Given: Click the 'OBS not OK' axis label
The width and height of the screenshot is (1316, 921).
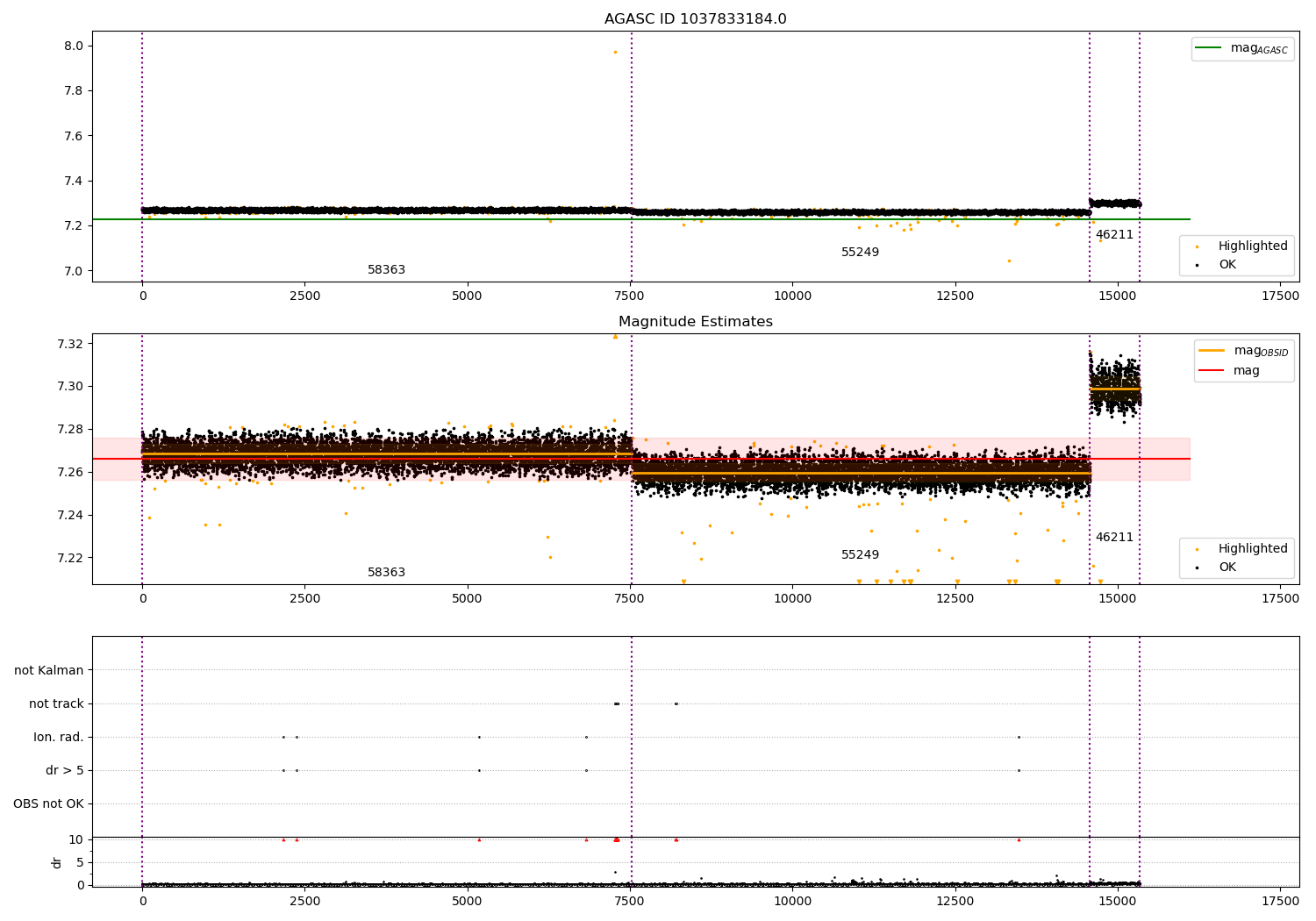Looking at the screenshot, I should (x=48, y=803).
